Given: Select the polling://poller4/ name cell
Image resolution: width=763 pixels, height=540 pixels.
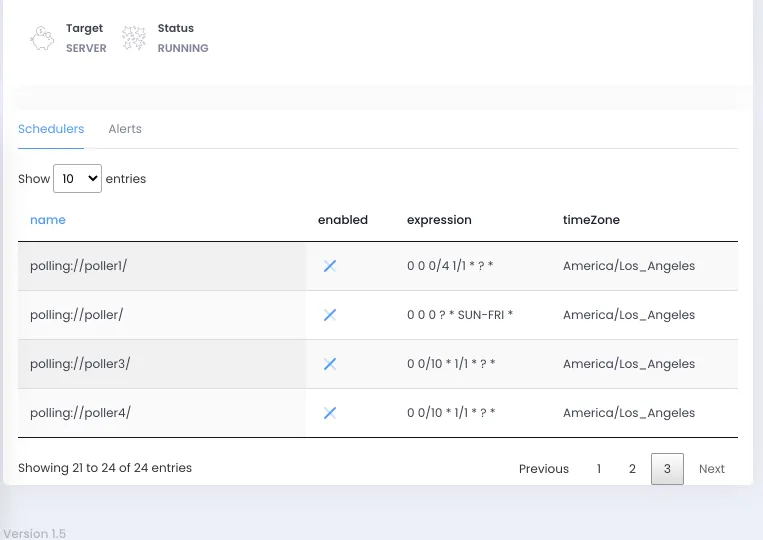Looking at the screenshot, I should [162, 413].
